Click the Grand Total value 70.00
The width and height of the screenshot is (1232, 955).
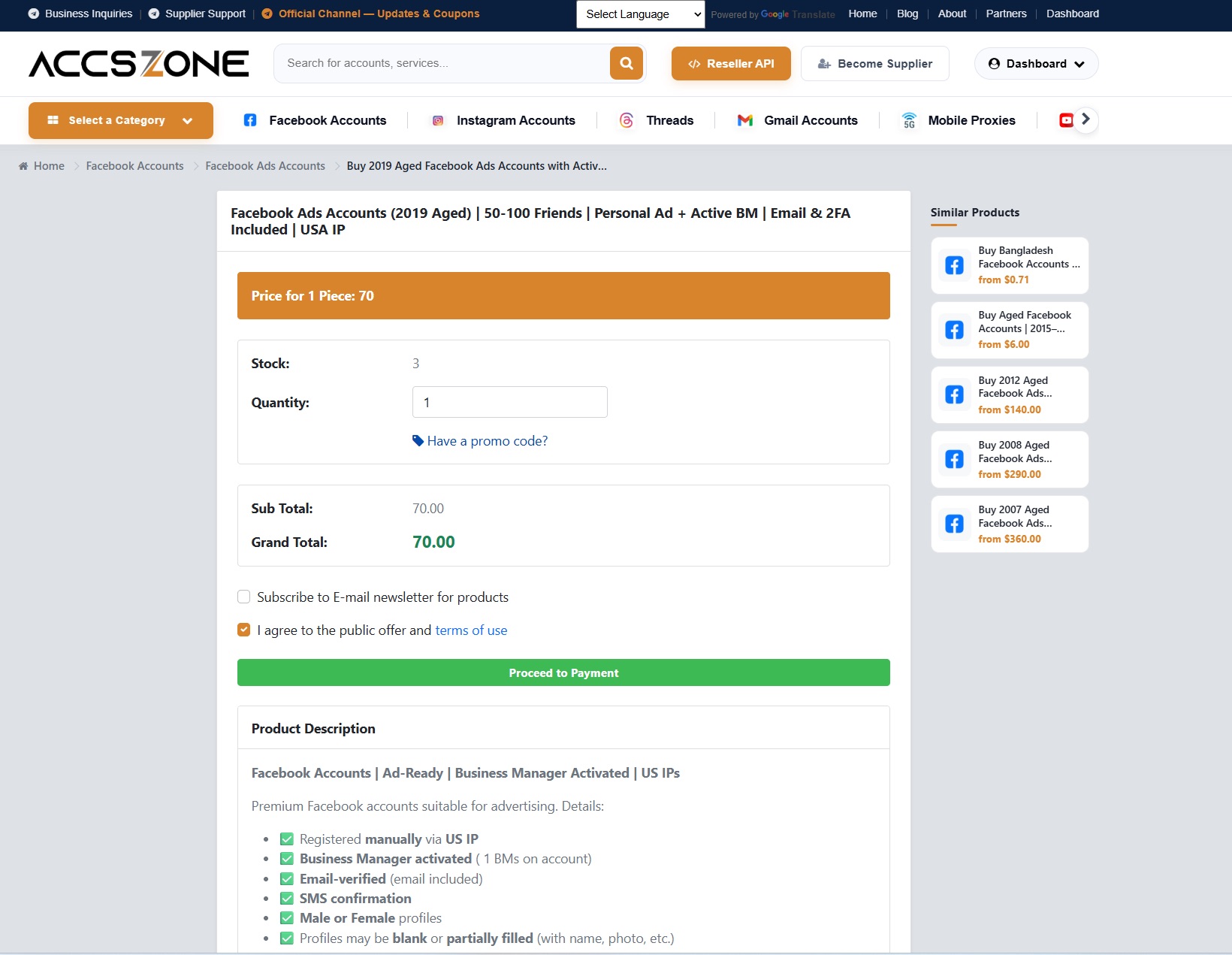click(x=433, y=542)
